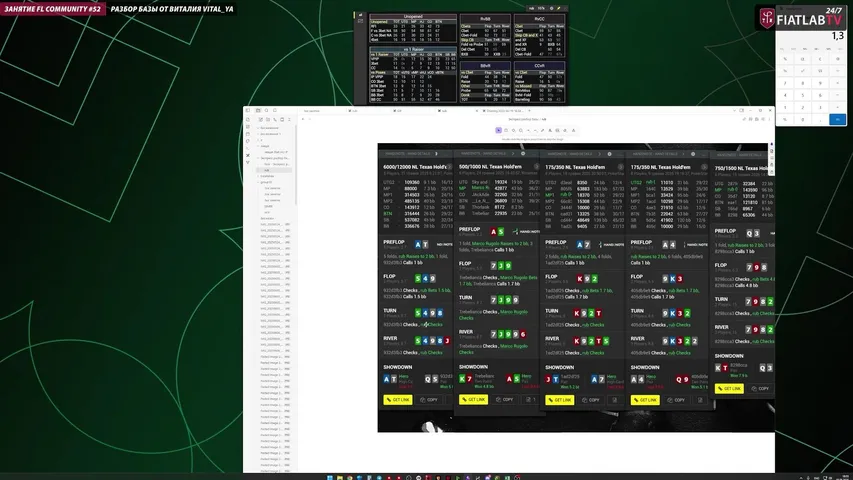Open the Windows Start button on taskbar
Image resolution: width=853 pixels, height=480 pixels.
(330, 477)
